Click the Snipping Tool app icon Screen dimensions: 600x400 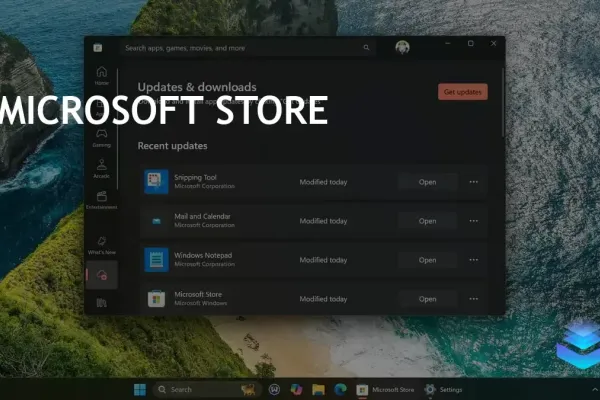point(156,181)
